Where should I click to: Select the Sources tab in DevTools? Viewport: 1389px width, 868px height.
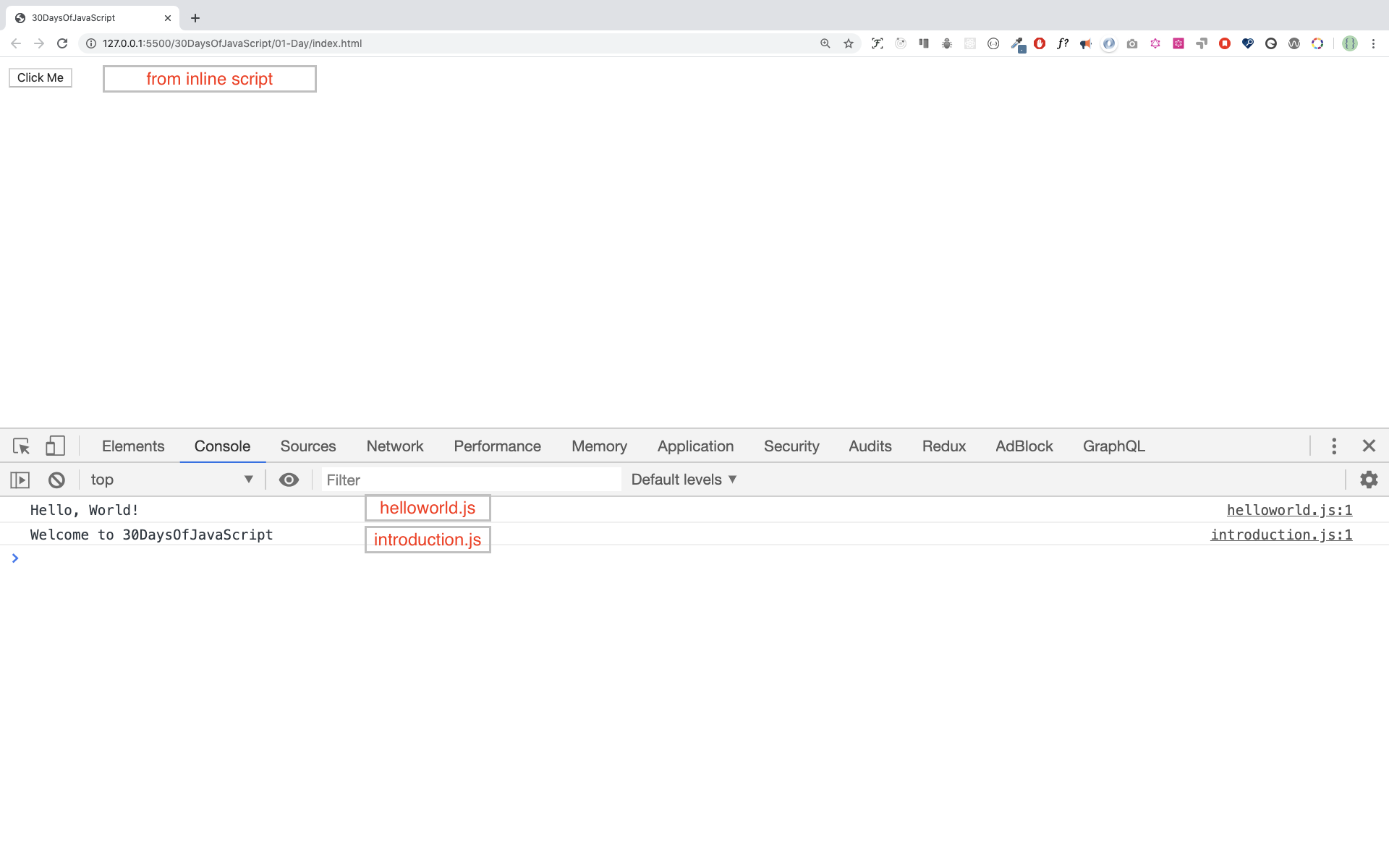[308, 446]
